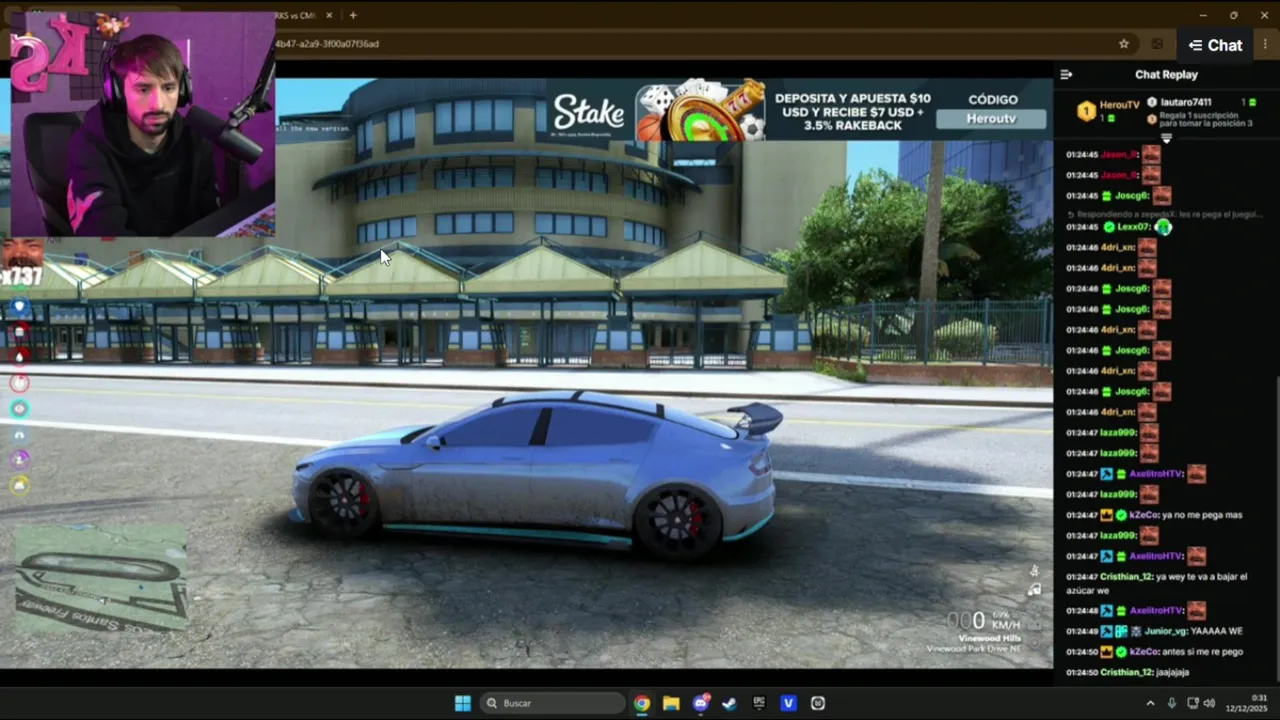Open Steam from the taskbar
The image size is (1280, 720).
[x=730, y=703]
